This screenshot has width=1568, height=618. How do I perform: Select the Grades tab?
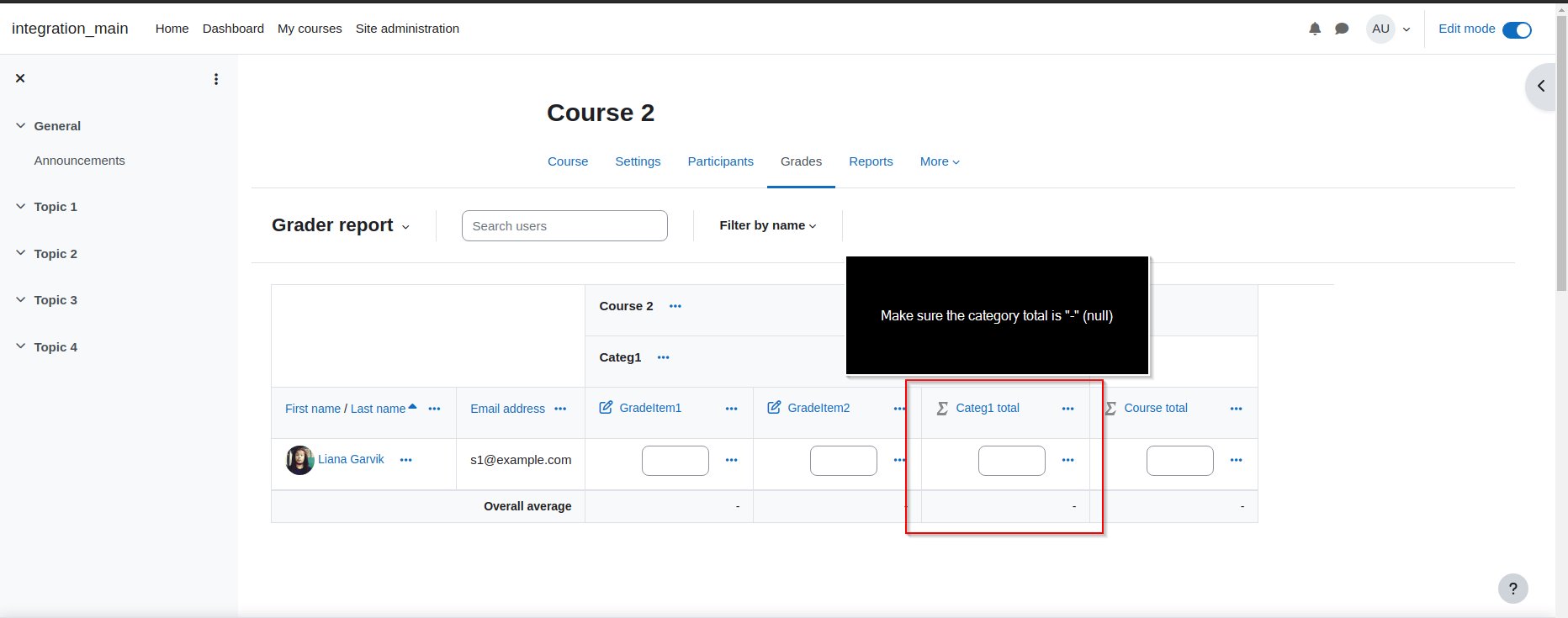[801, 161]
